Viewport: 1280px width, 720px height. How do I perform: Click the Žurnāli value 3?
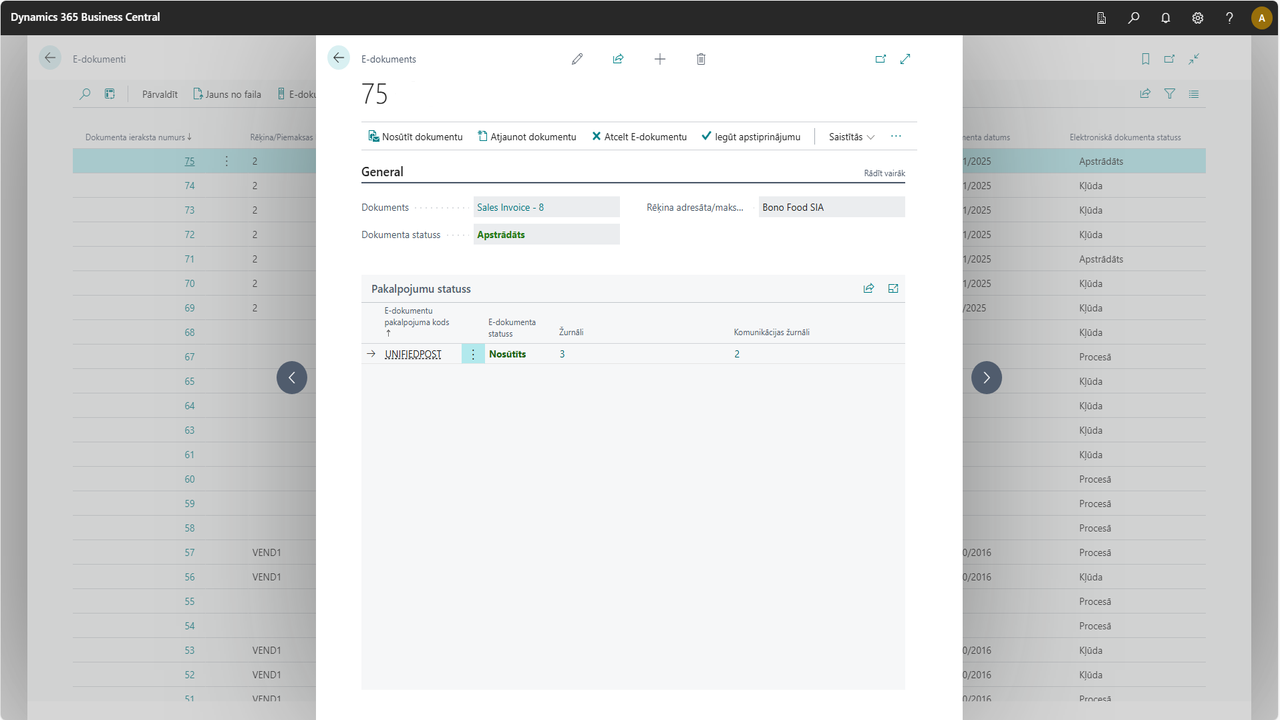[x=562, y=354]
